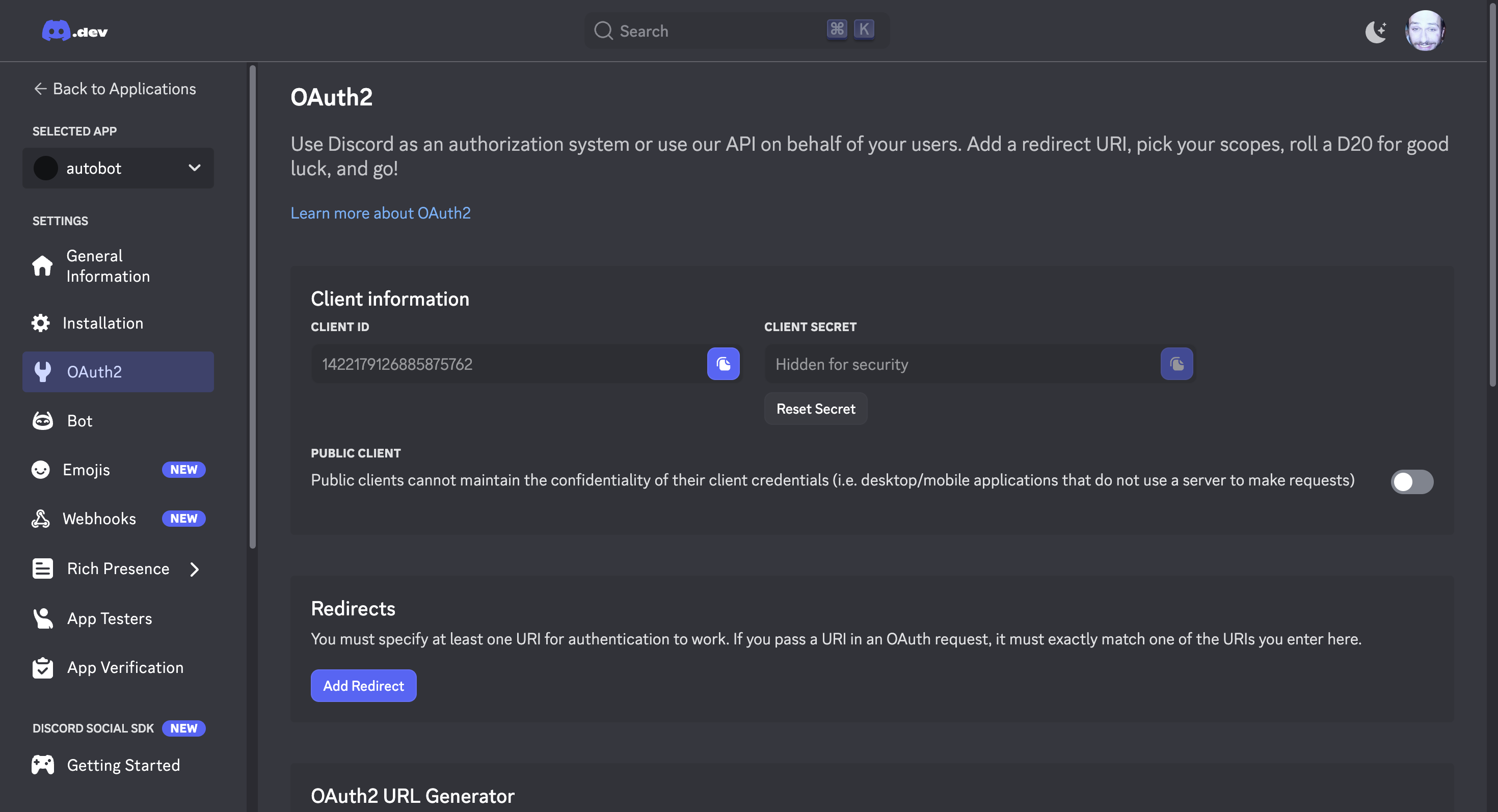Click the Reset Secret button
Screen dimensions: 1498x812
(x=815, y=409)
